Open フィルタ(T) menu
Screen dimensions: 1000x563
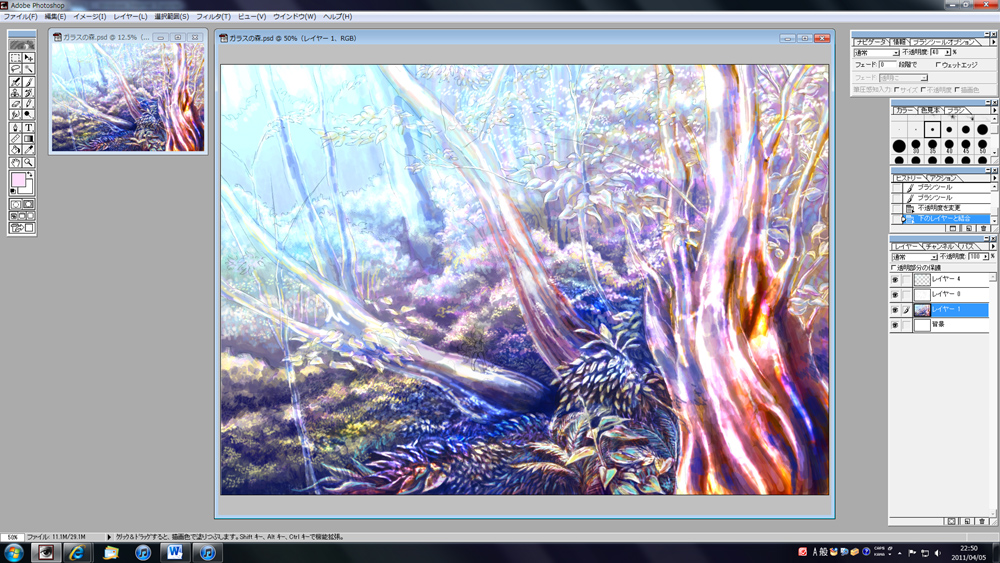(x=213, y=17)
